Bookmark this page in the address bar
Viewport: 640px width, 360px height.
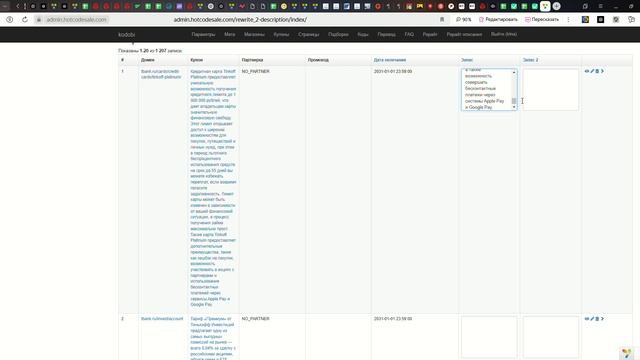click(442, 20)
